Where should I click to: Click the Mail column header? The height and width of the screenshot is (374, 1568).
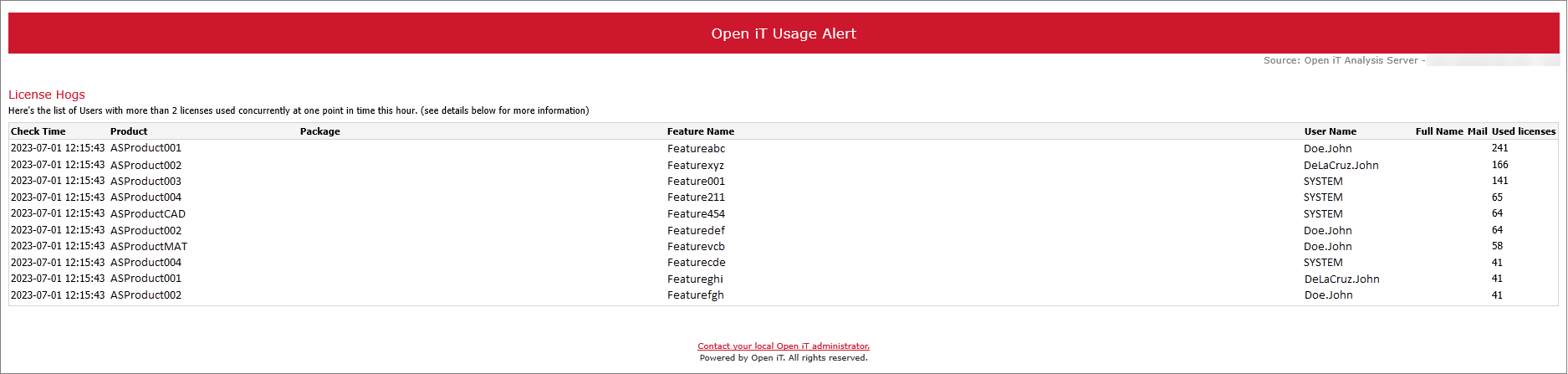[x=1477, y=131]
